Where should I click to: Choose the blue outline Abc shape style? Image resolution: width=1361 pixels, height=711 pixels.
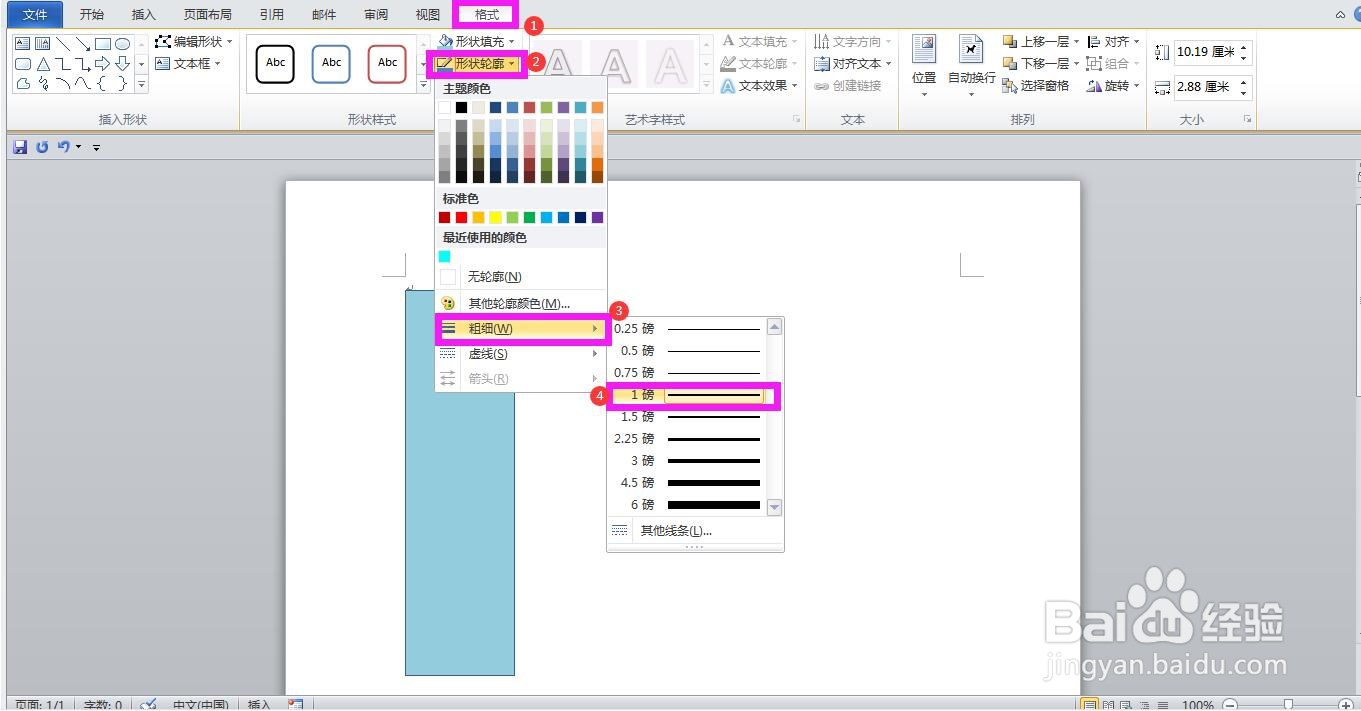[x=331, y=63]
